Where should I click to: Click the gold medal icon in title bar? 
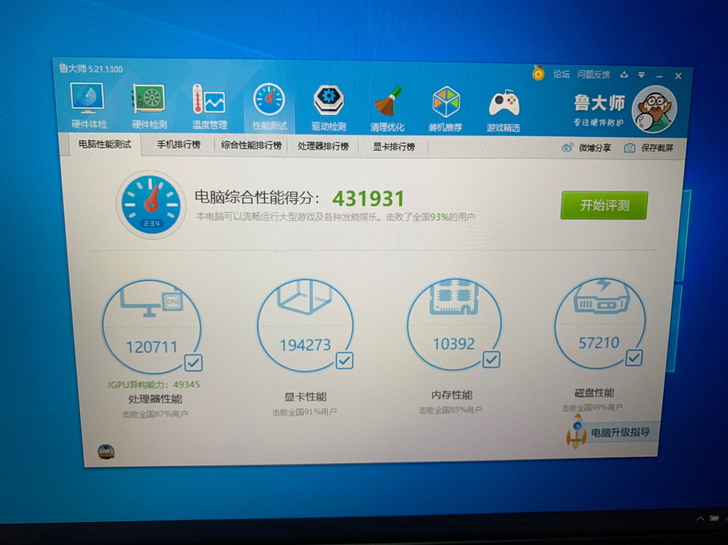[539, 73]
